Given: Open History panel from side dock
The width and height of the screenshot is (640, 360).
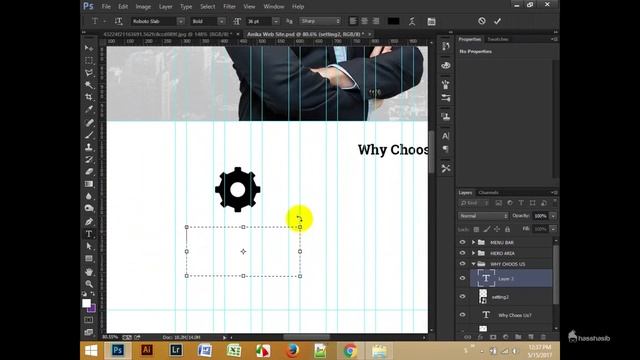Looking at the screenshot, I should [x=445, y=46].
